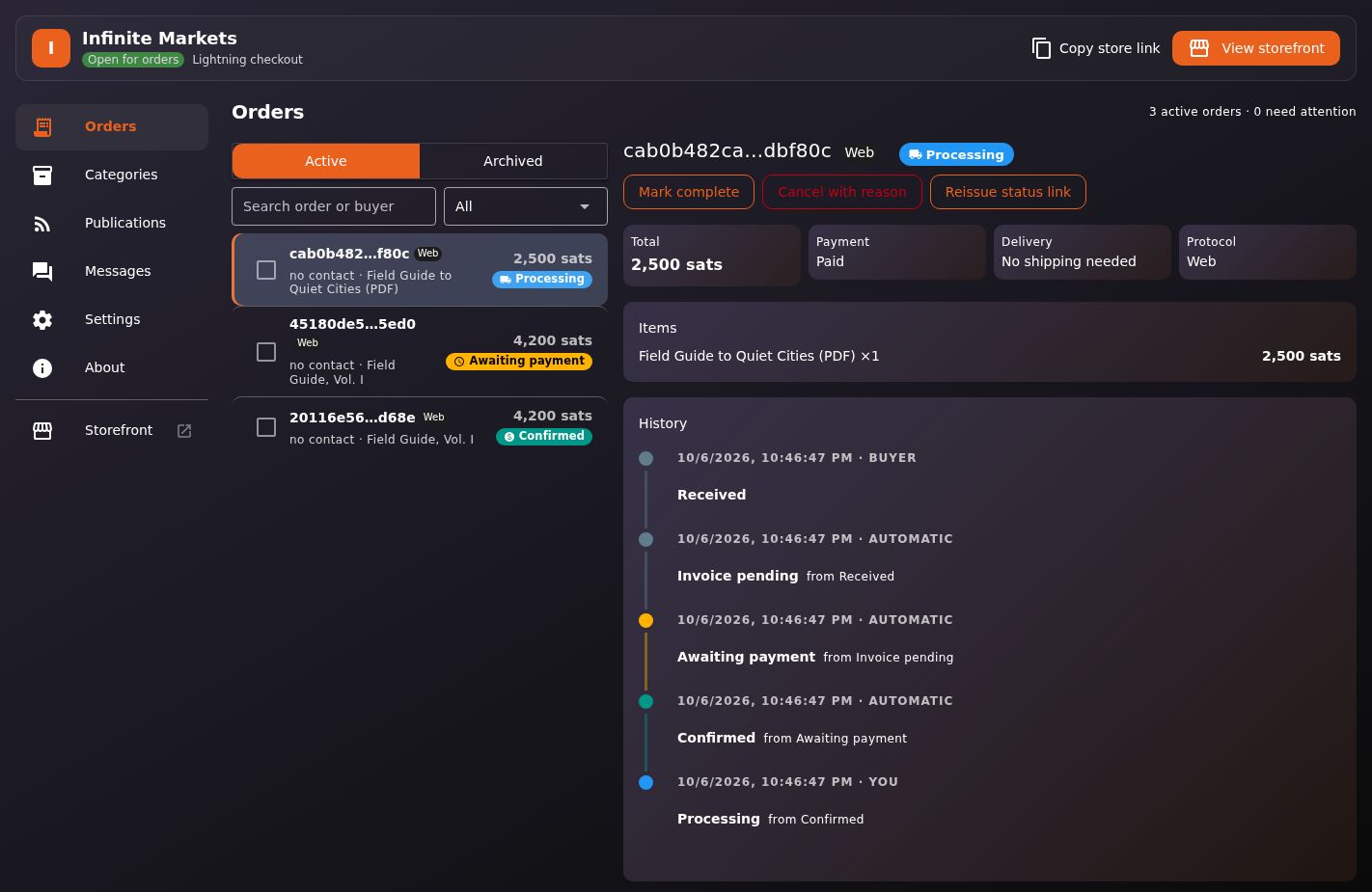Open the All status filter dropdown

point(525,206)
